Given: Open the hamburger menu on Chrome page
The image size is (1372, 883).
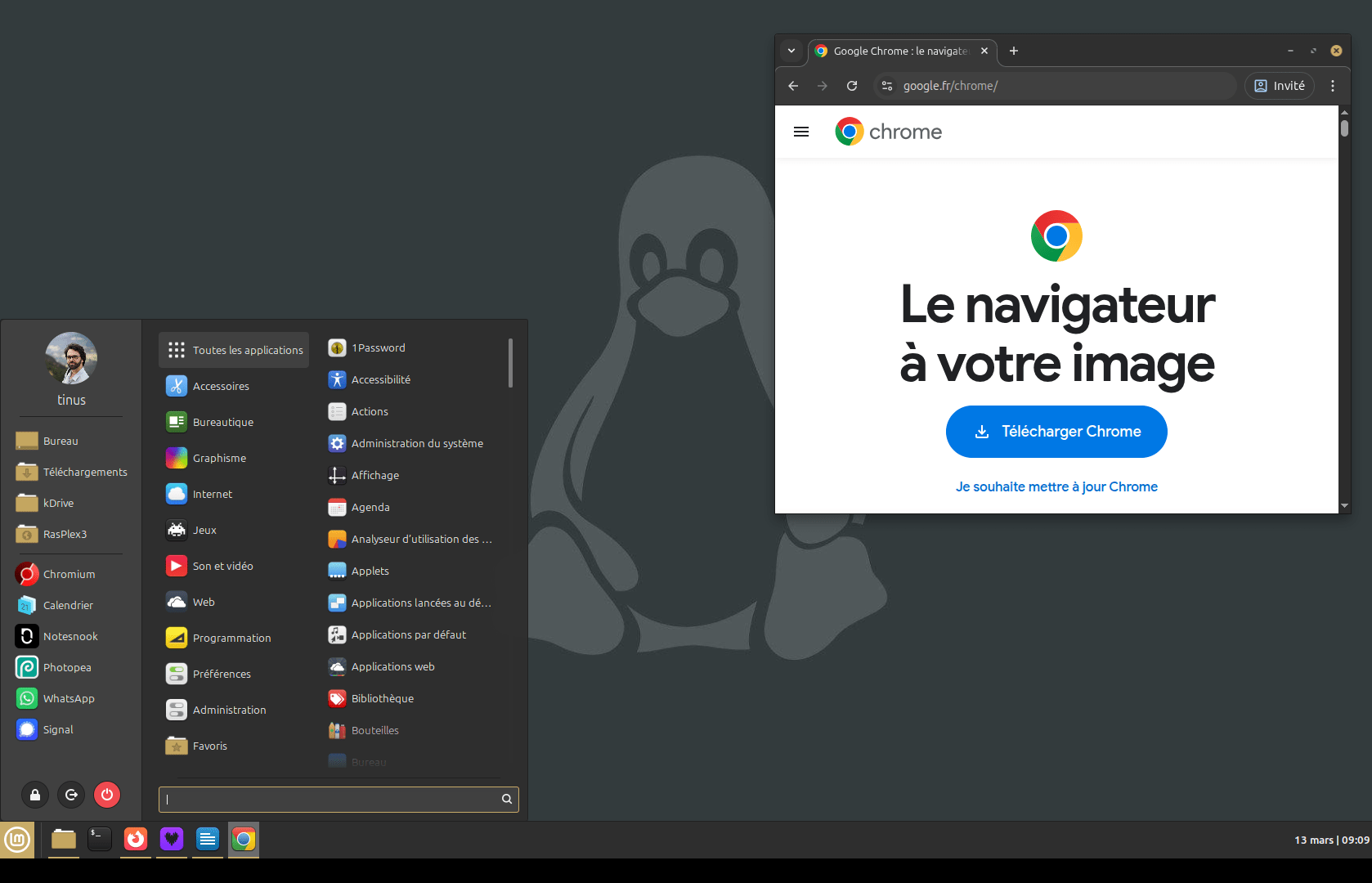Looking at the screenshot, I should 801,132.
